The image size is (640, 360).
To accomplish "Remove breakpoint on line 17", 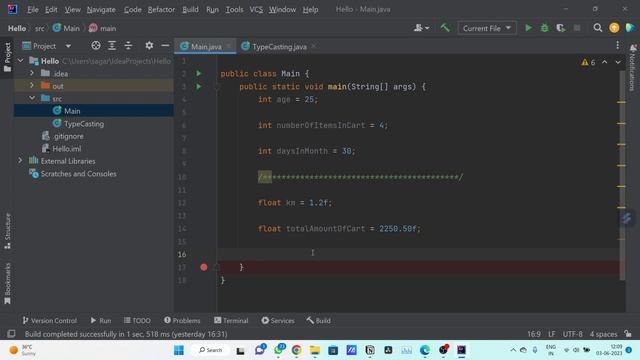I will click(204, 267).
